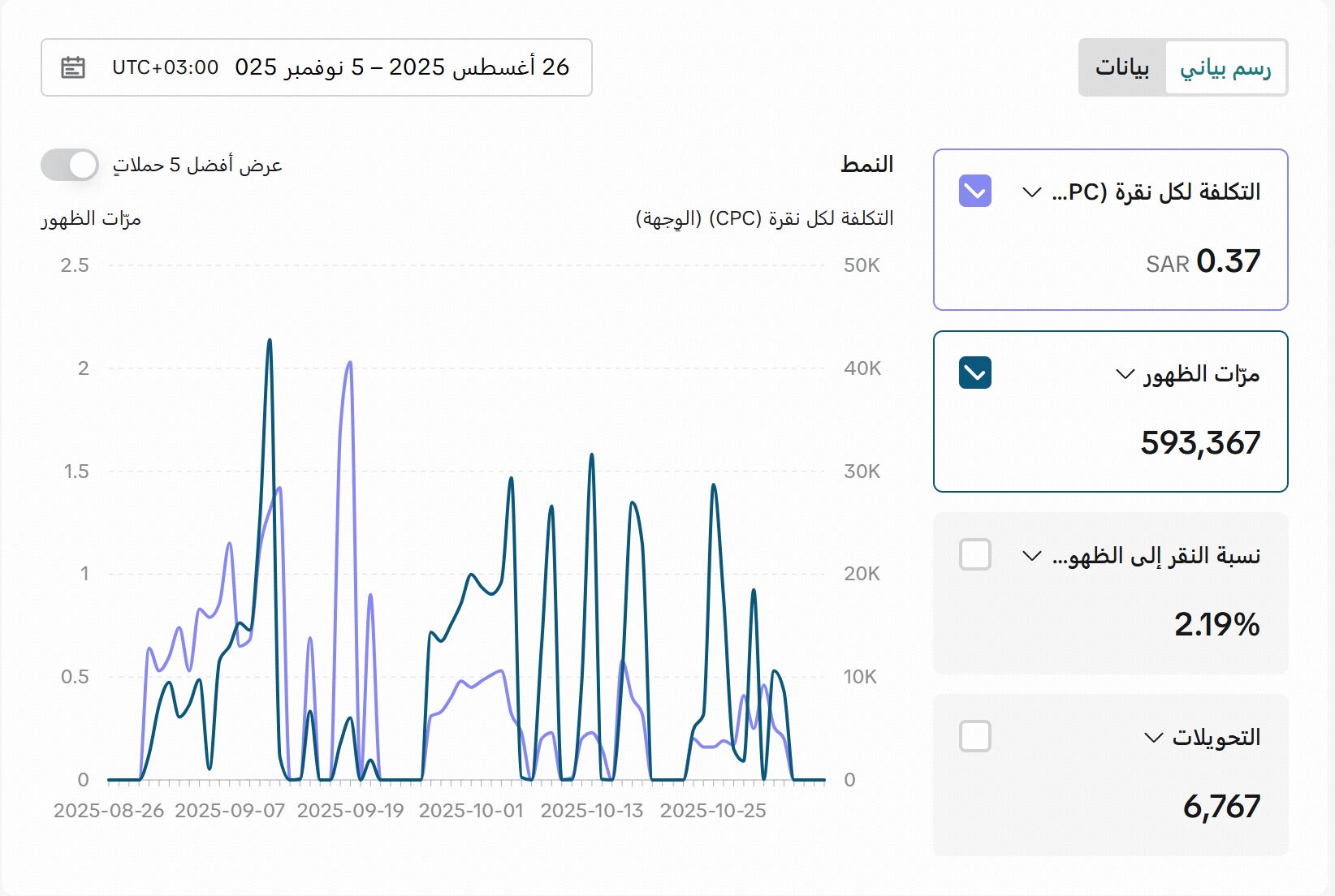Switch to the بيانات tab

[x=1122, y=67]
